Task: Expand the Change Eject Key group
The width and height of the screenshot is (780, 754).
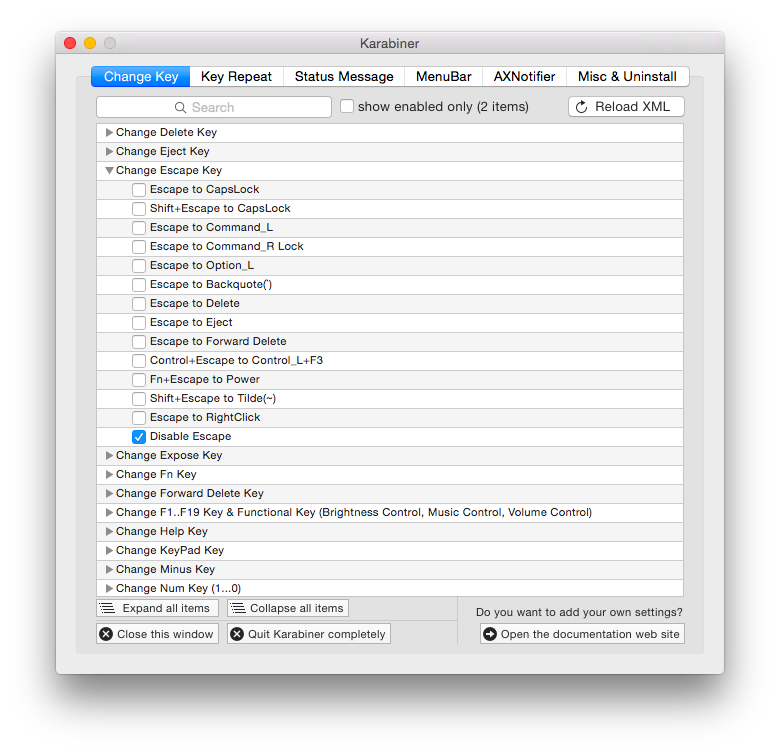Action: tap(109, 151)
